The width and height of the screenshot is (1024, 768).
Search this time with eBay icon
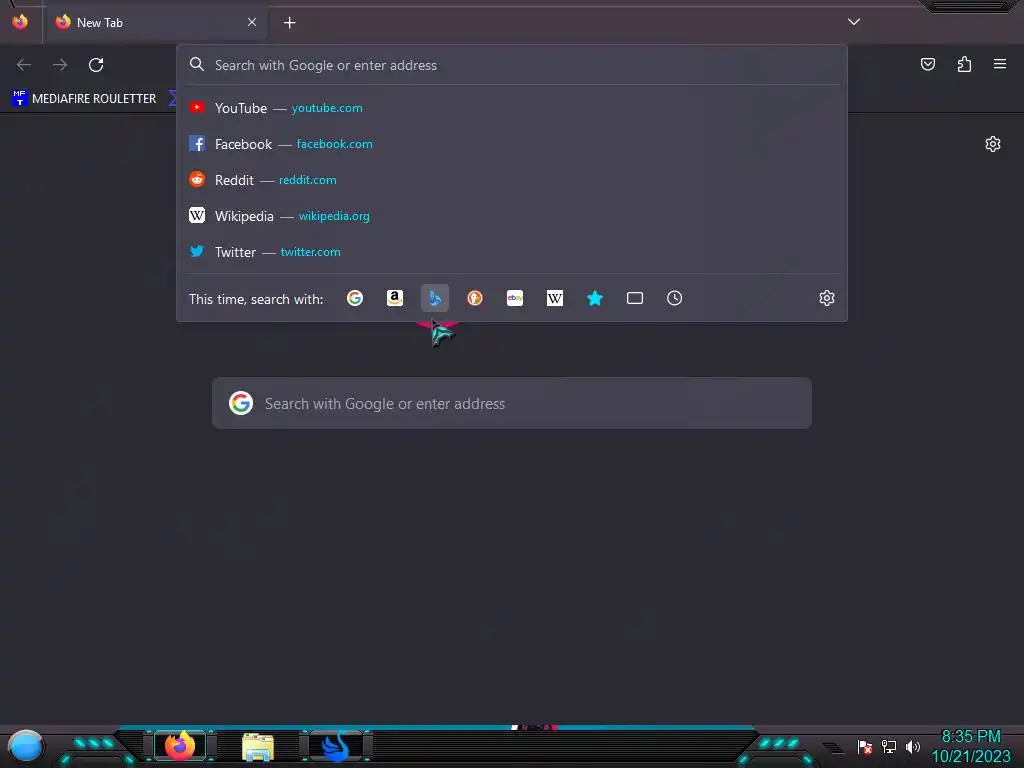(515, 298)
